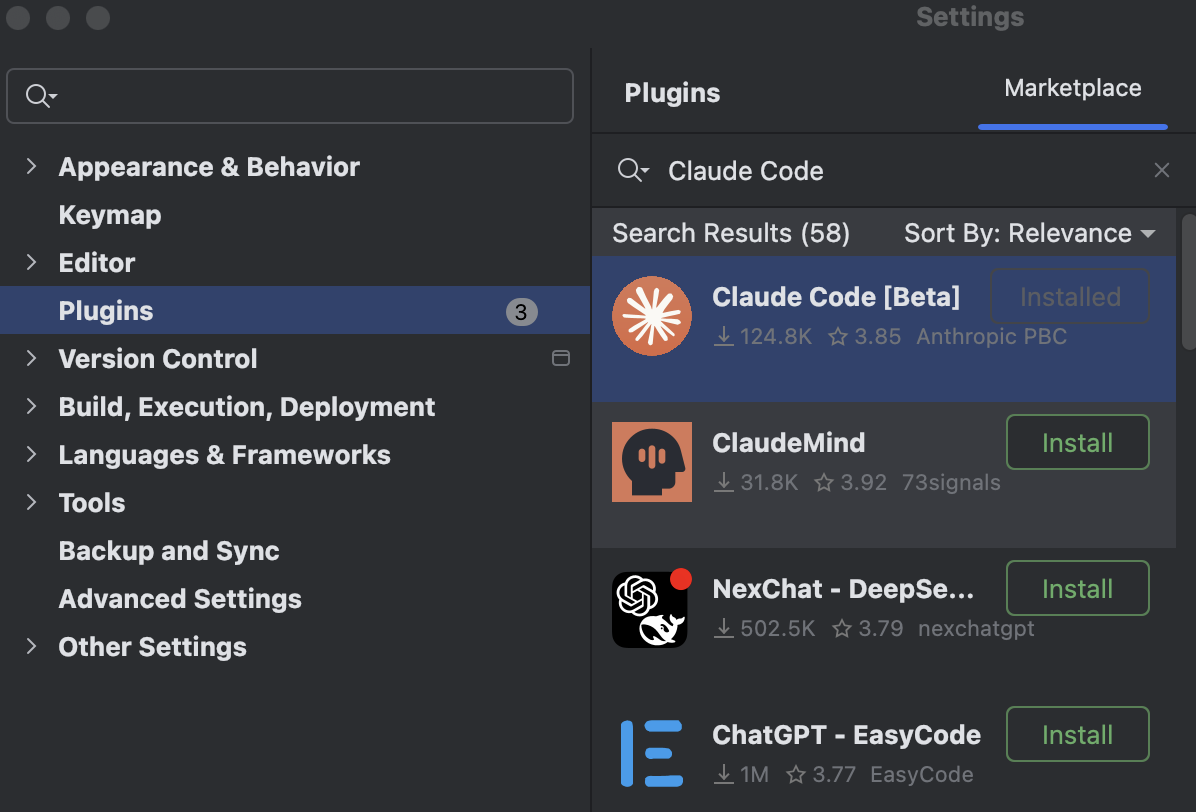The width and height of the screenshot is (1196, 812).
Task: Switch to the Marketplace tab
Action: [x=1072, y=88]
